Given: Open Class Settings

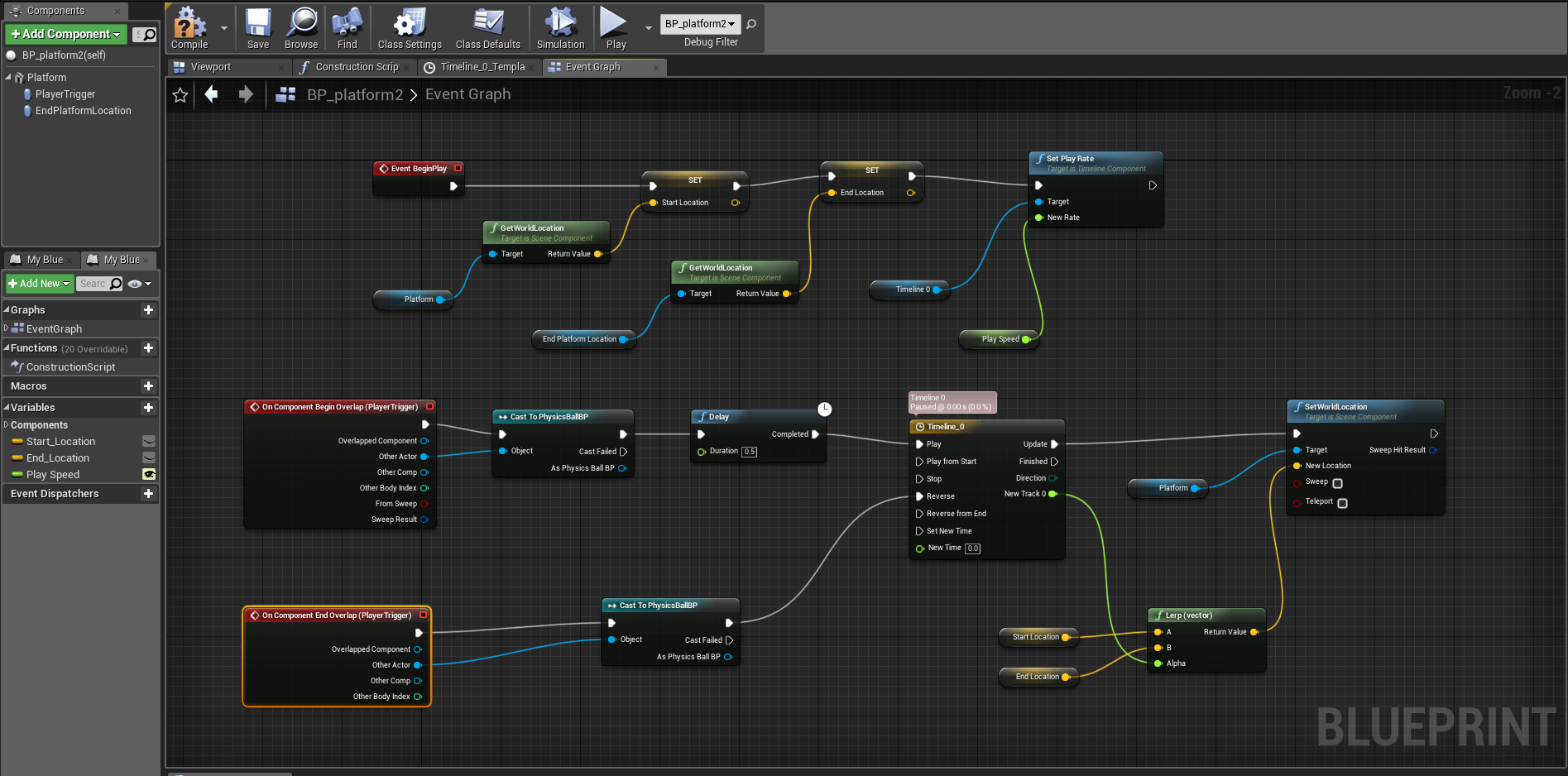Looking at the screenshot, I should pos(410,28).
